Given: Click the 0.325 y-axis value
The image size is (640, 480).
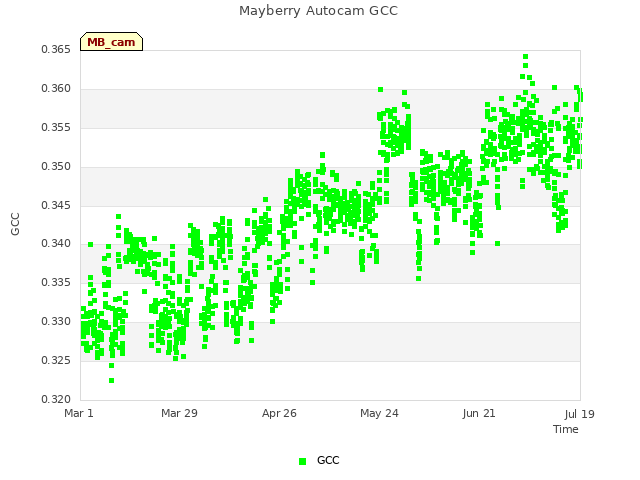Looking at the screenshot, I should pyautogui.click(x=56, y=360).
